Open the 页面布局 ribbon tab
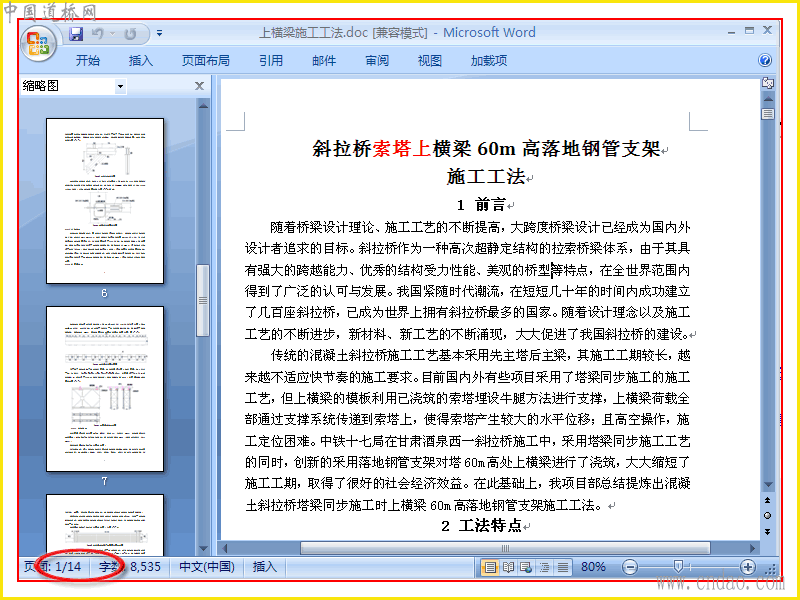 [x=206, y=61]
